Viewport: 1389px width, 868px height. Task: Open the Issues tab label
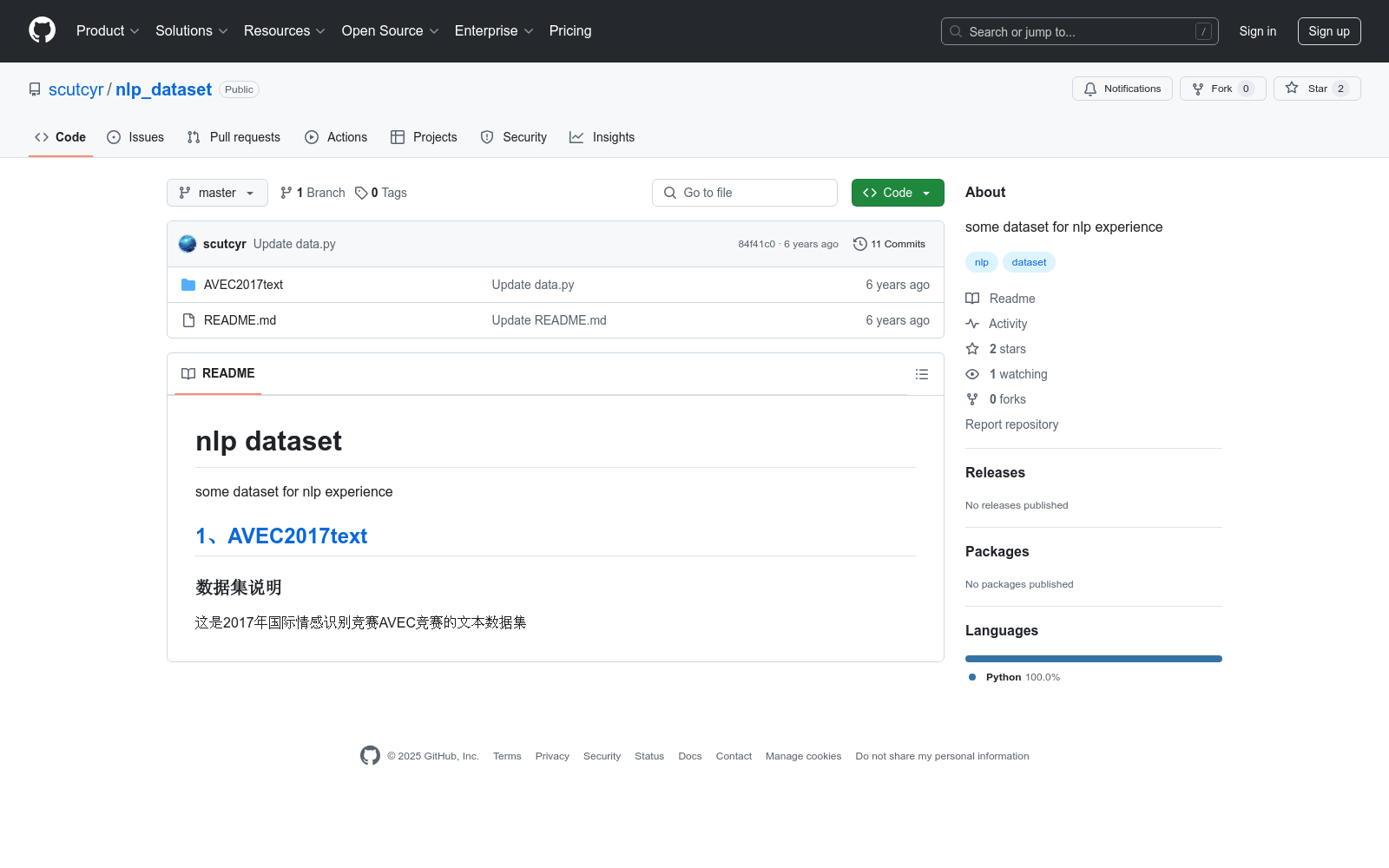(146, 137)
